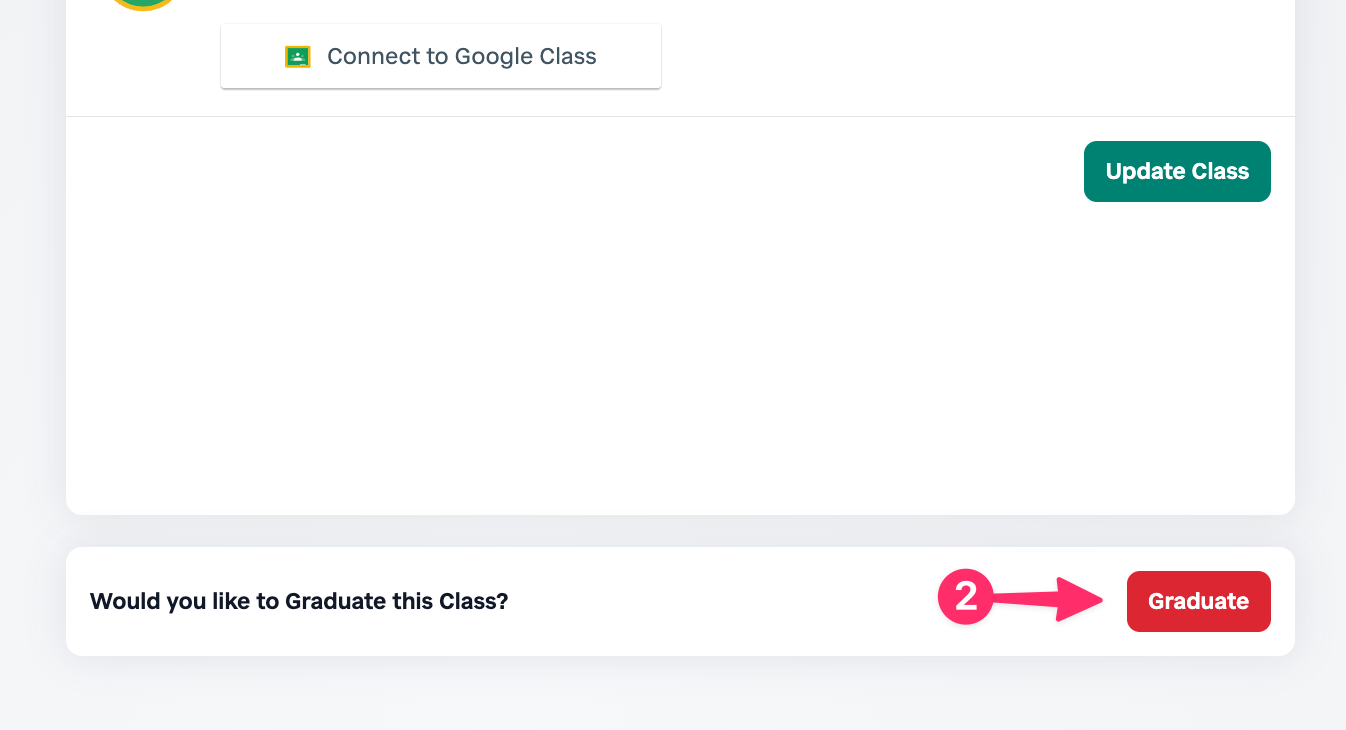Screen dimensions: 1346x730
Task: Click the partial green circle avatar at top
Action: pos(141,5)
